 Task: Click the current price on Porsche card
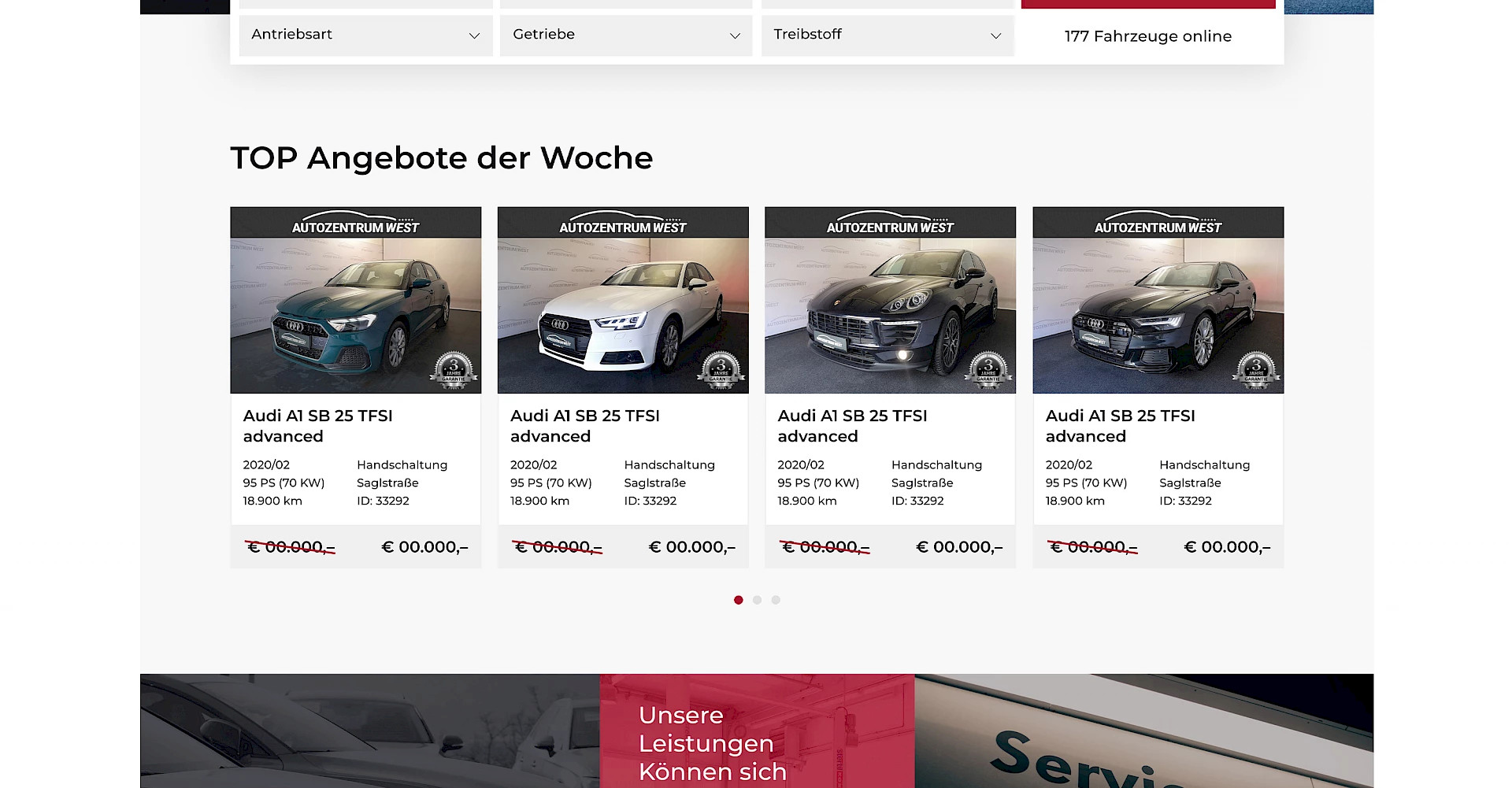[959, 547]
